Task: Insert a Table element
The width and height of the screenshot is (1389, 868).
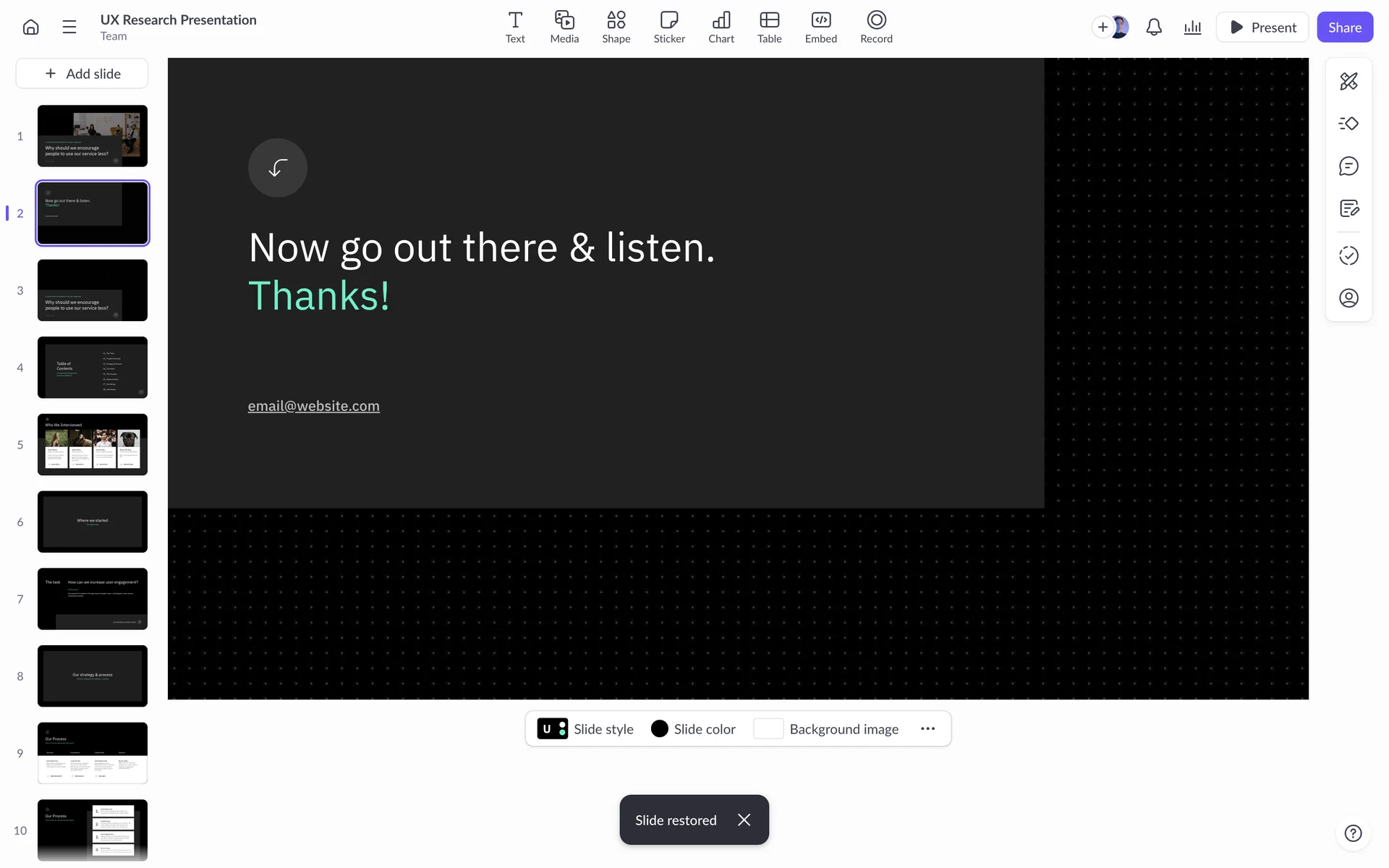Action: (769, 27)
